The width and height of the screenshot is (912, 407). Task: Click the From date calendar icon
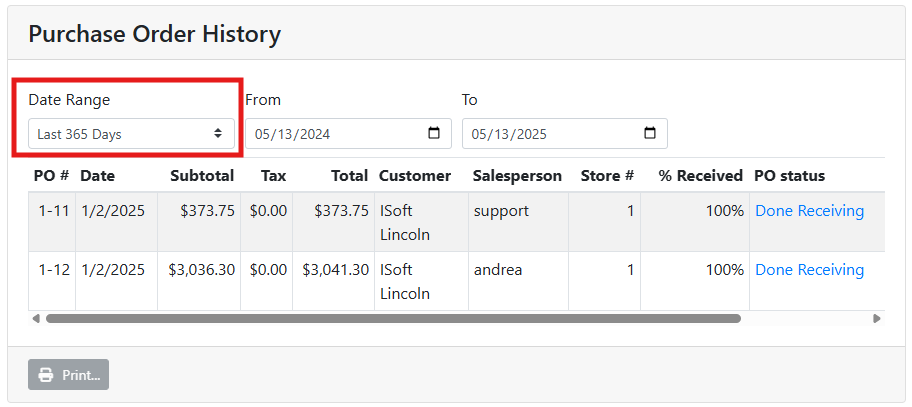[433, 133]
